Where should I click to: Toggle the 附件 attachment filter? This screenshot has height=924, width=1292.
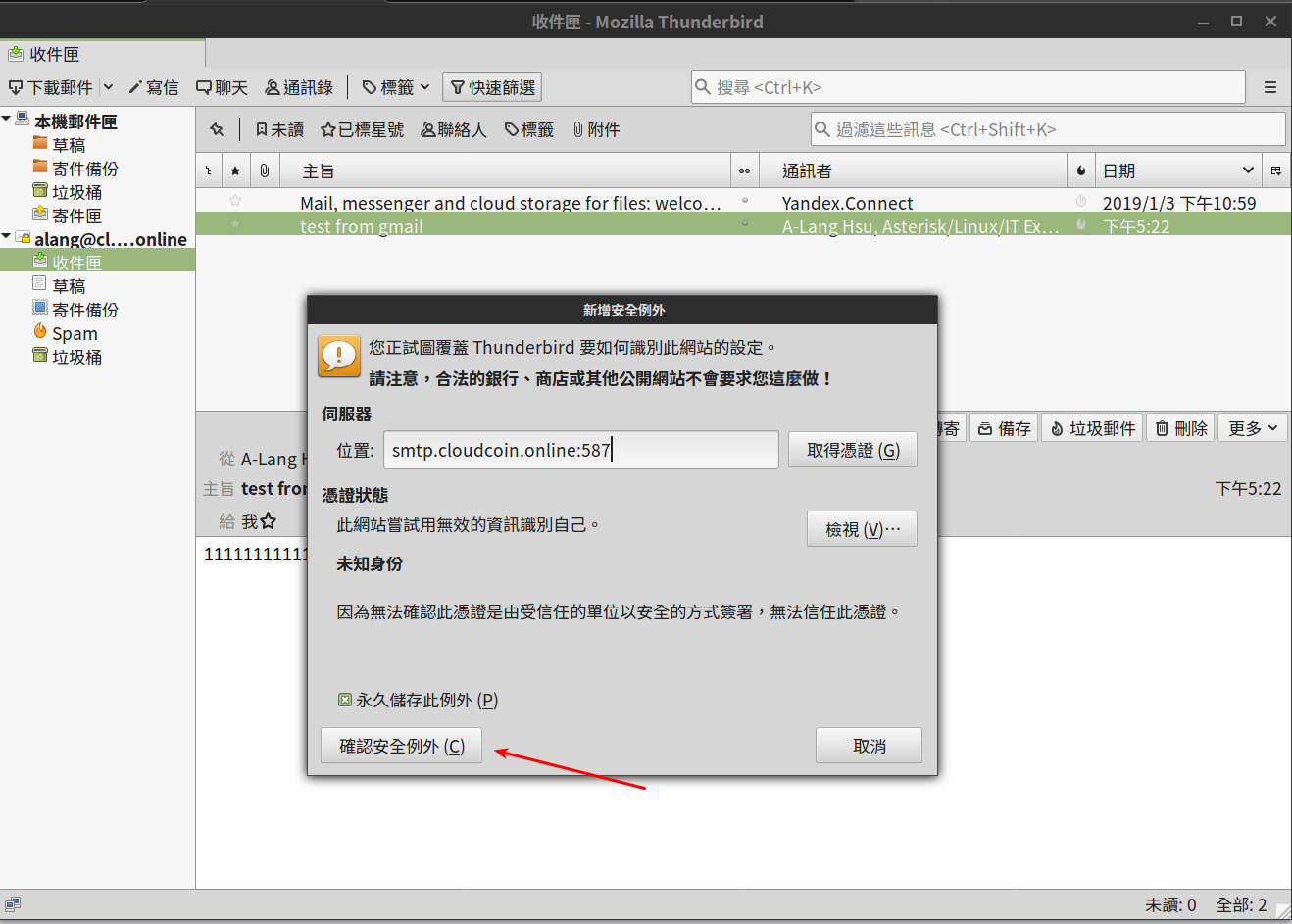pos(596,129)
